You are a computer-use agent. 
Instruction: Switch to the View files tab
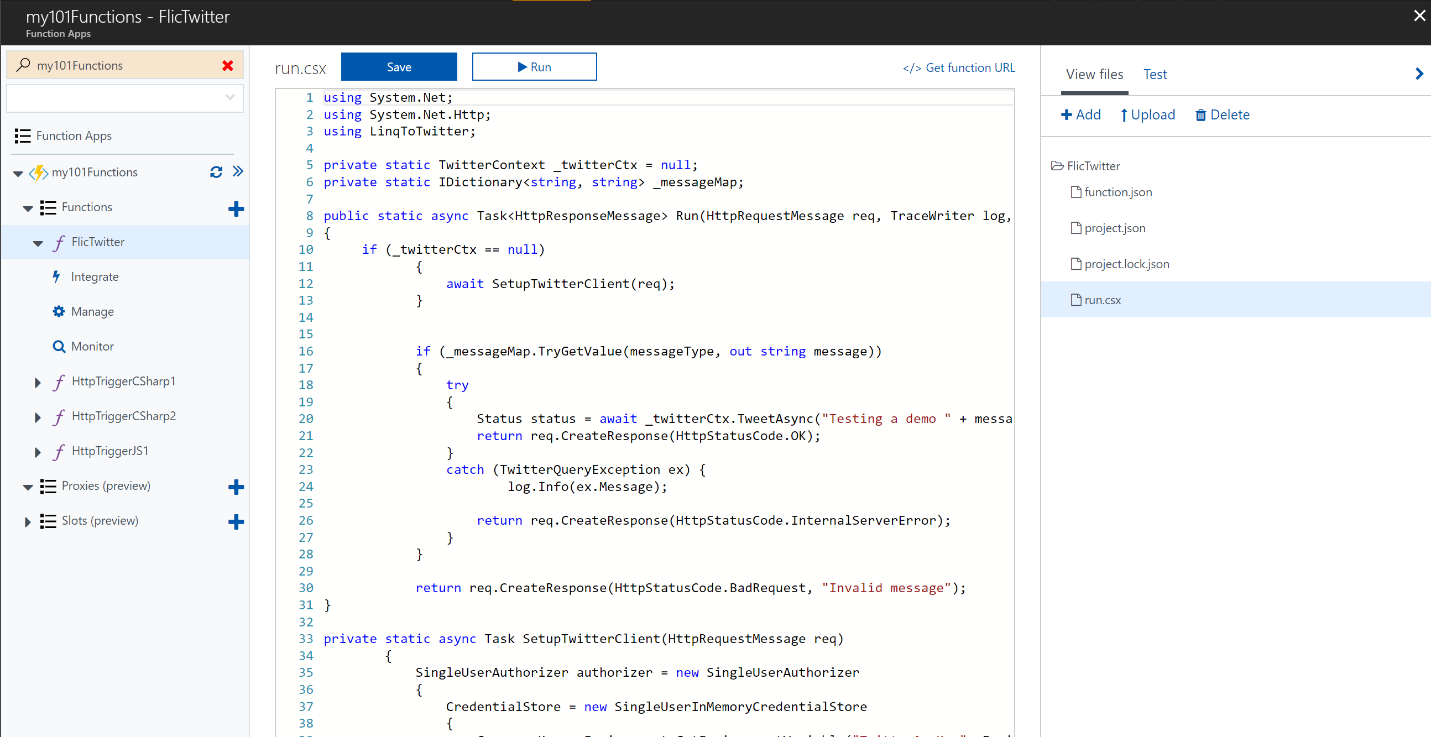click(x=1094, y=74)
